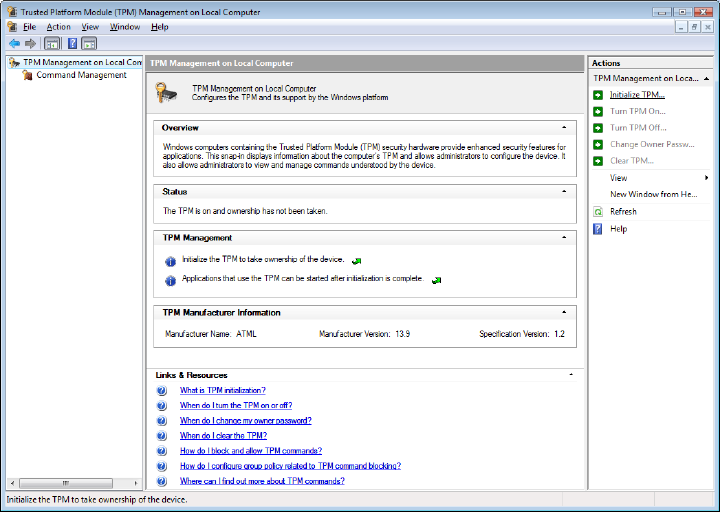This screenshot has height=512, width=720.
Task: Open When do I clear the TPM link
Action: click(223, 436)
